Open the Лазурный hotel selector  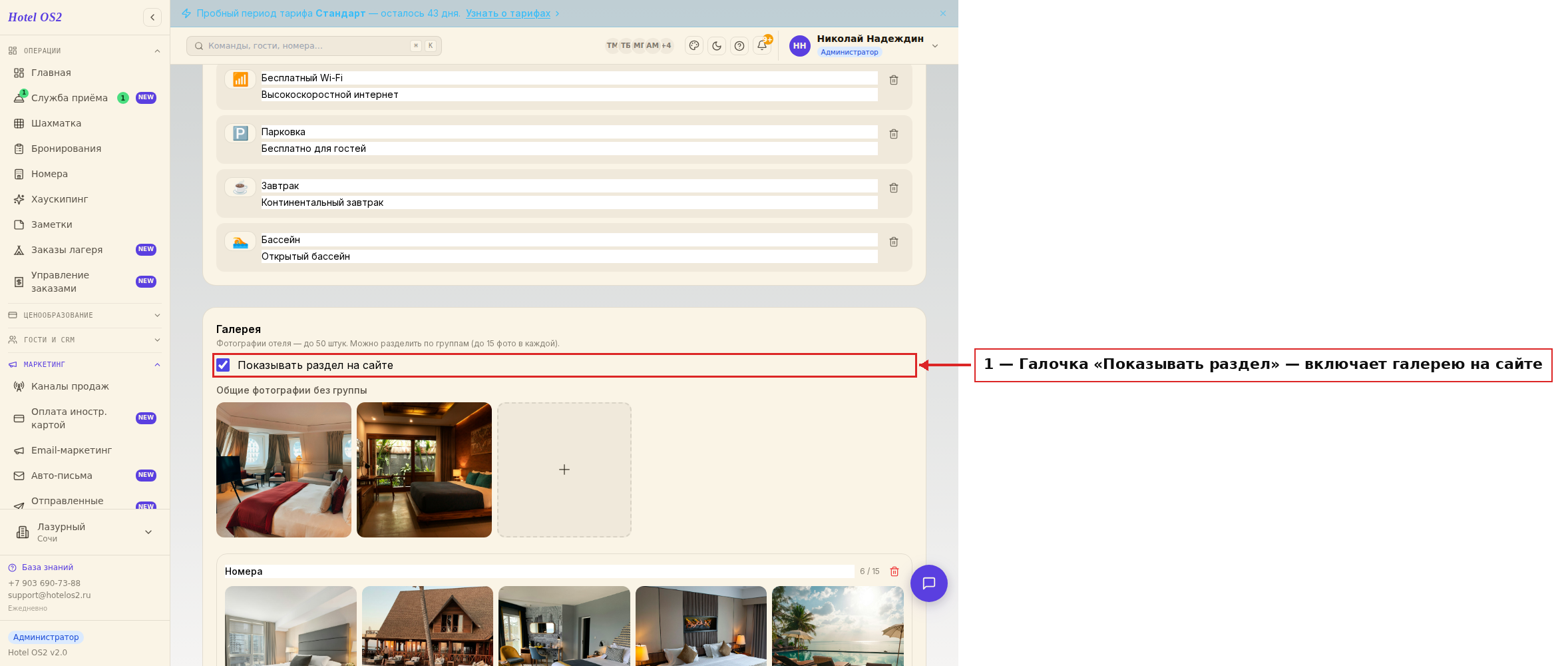coord(85,532)
